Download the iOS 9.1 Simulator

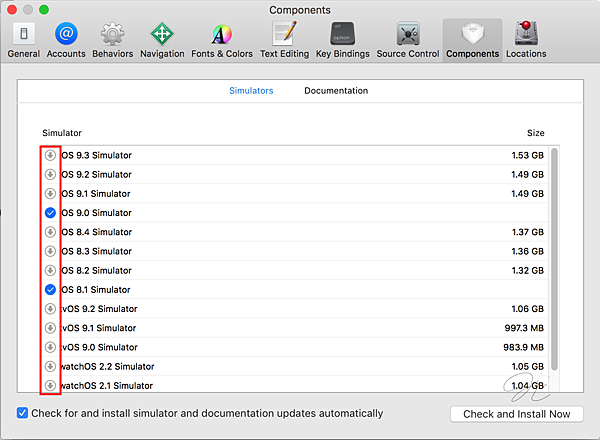point(50,193)
